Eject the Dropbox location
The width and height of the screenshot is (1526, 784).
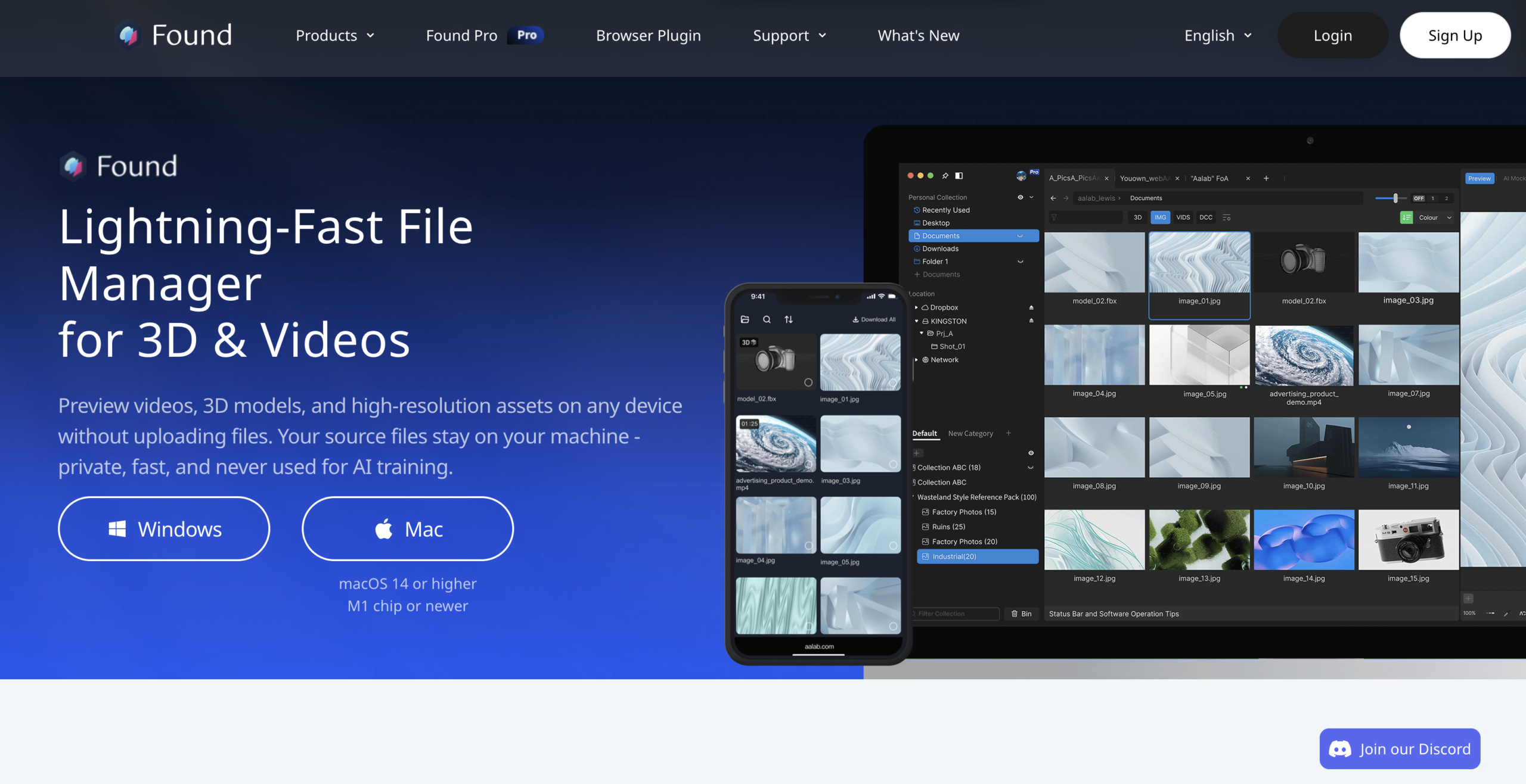1031,307
